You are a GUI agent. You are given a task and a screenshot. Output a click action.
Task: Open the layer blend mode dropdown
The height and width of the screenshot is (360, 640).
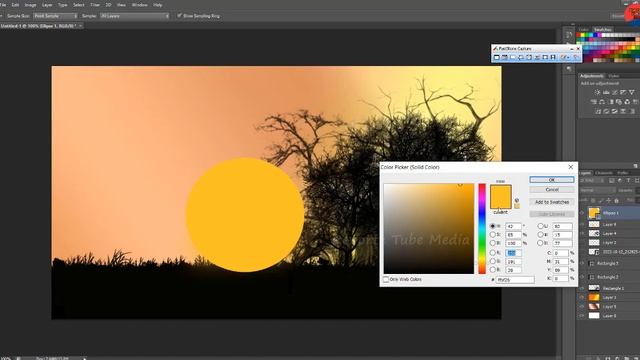(598, 190)
